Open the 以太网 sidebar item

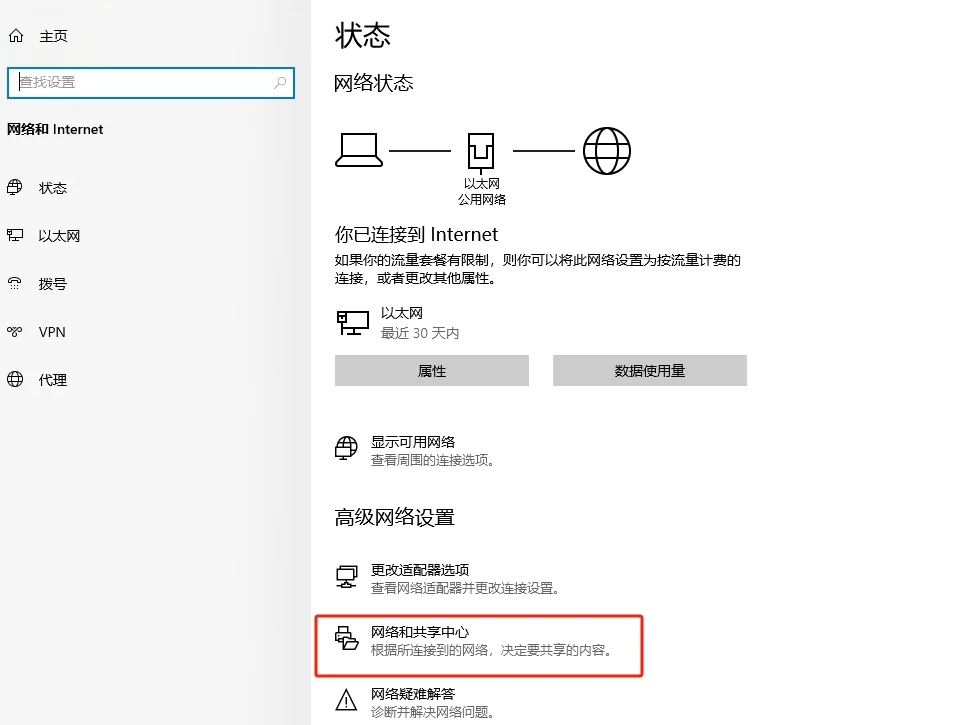coord(59,236)
